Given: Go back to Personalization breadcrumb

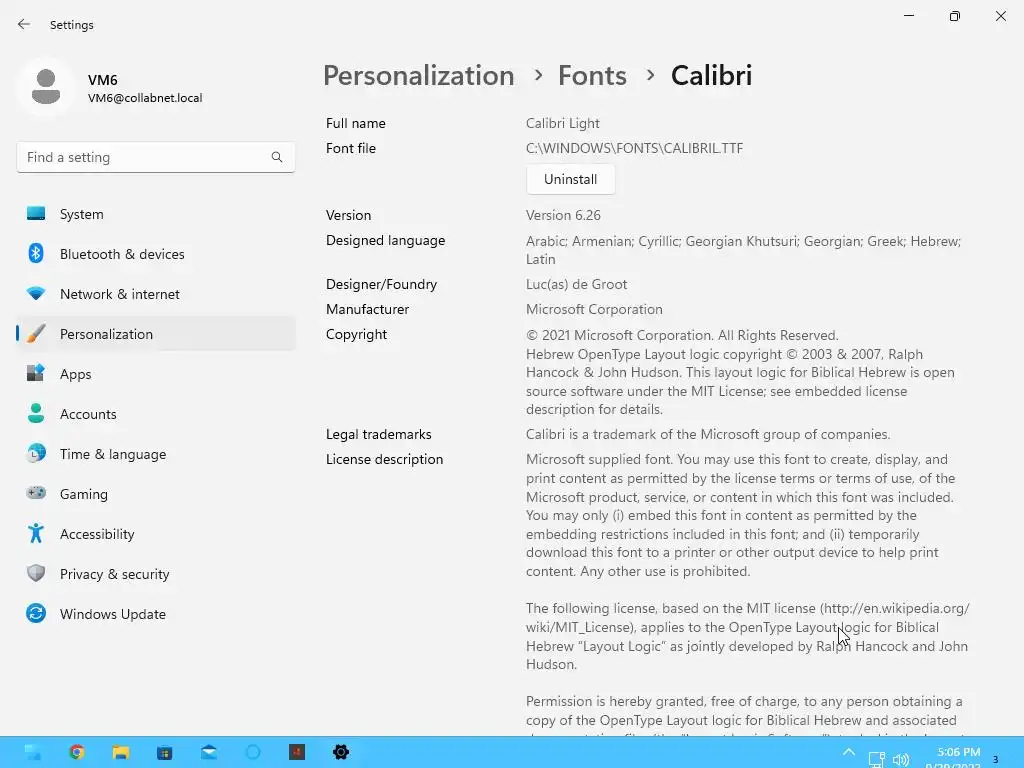Looking at the screenshot, I should [419, 76].
